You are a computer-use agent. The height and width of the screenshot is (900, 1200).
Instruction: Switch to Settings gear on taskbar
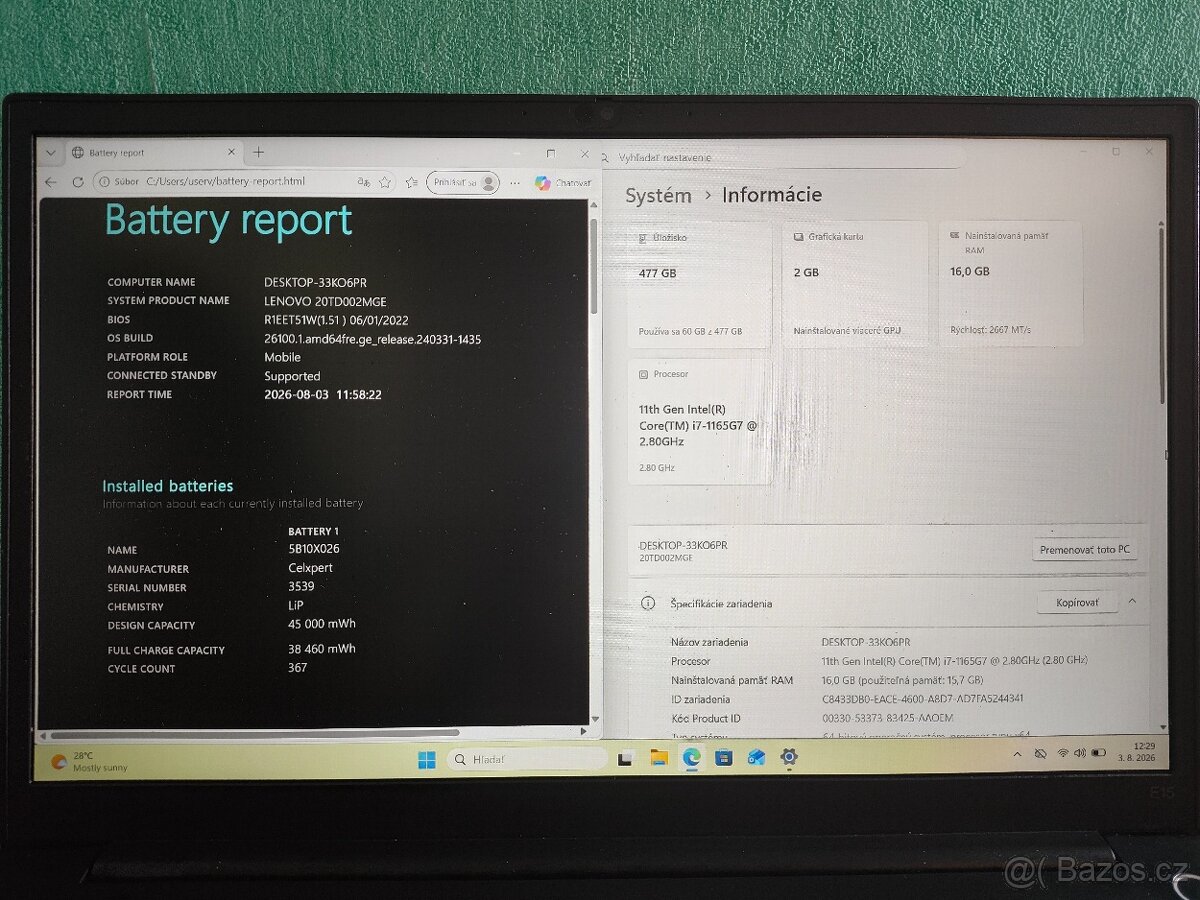(x=789, y=757)
